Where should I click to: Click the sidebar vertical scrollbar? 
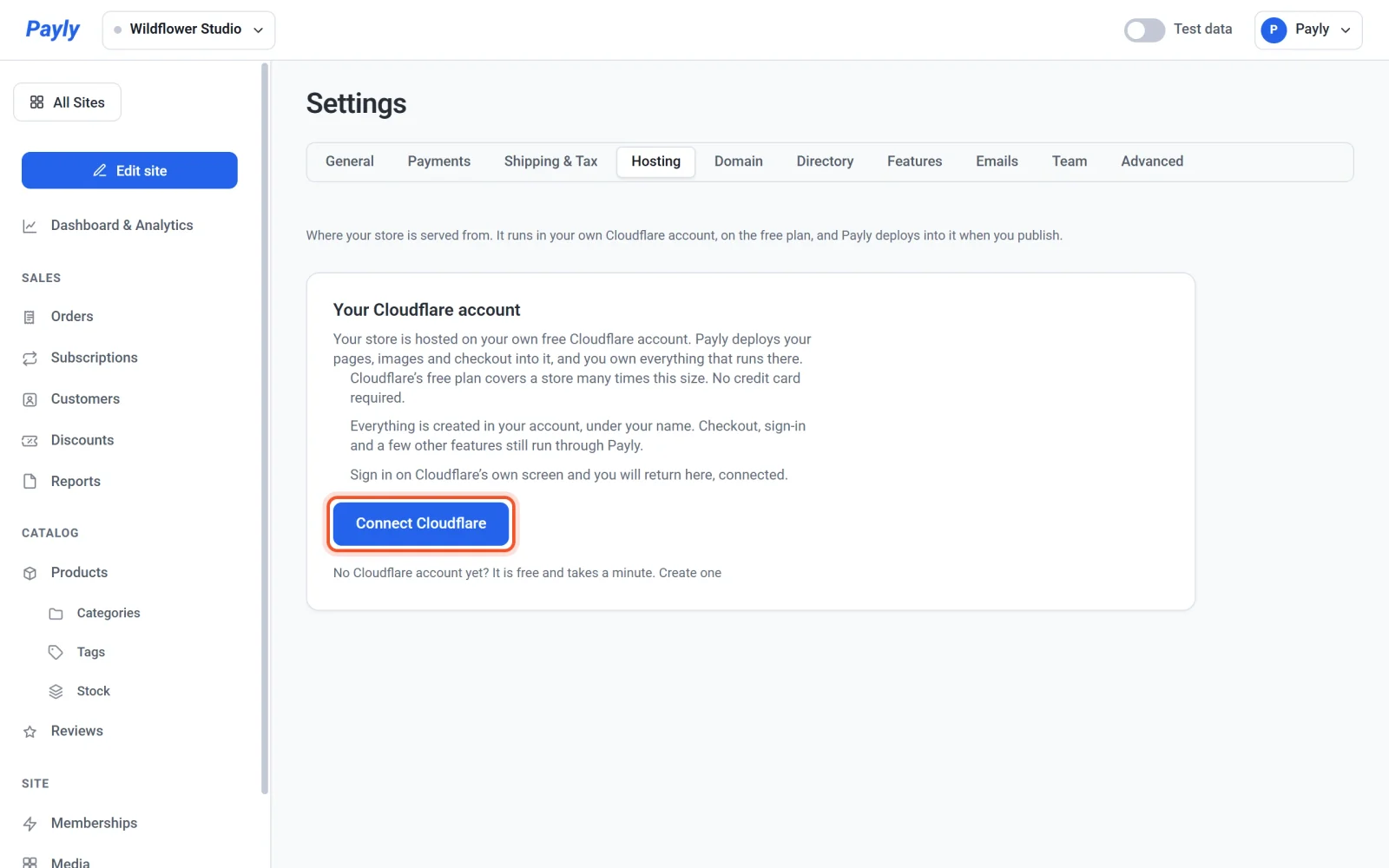click(x=265, y=428)
